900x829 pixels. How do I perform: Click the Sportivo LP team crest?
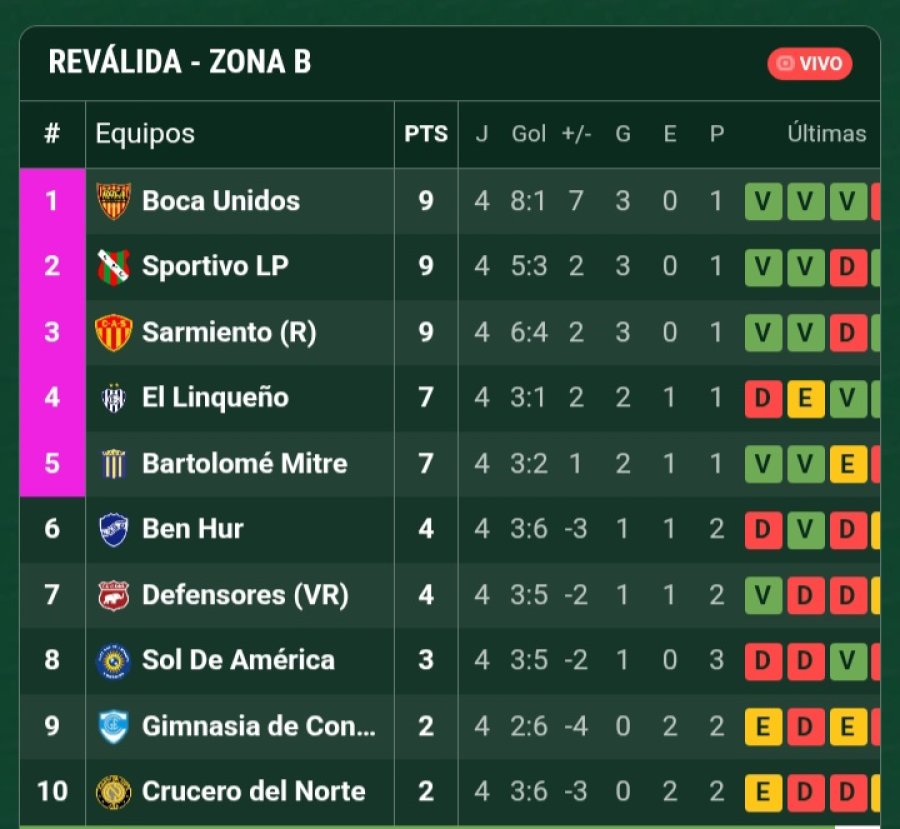point(113,267)
